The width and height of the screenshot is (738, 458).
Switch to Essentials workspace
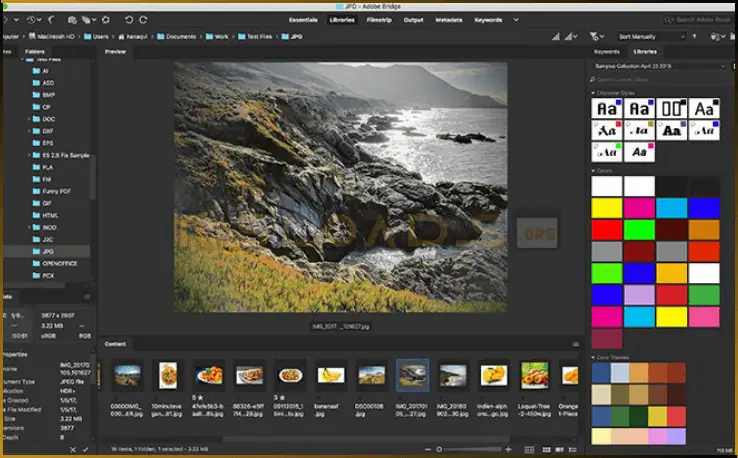pos(303,20)
